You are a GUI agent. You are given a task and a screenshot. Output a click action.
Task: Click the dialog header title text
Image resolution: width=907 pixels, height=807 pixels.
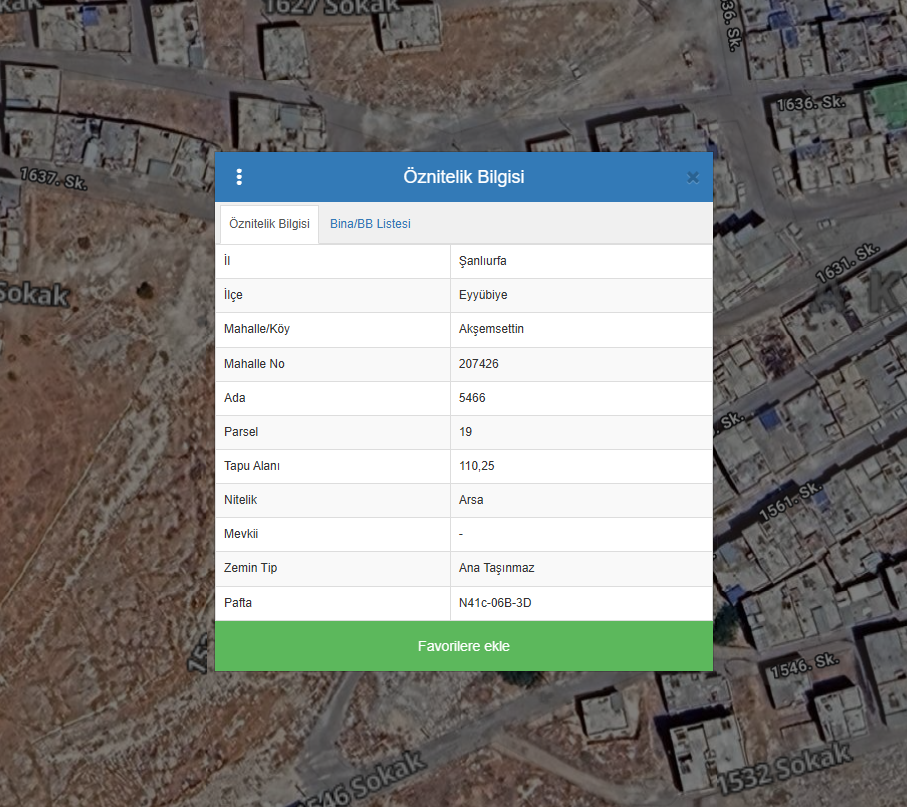464,177
